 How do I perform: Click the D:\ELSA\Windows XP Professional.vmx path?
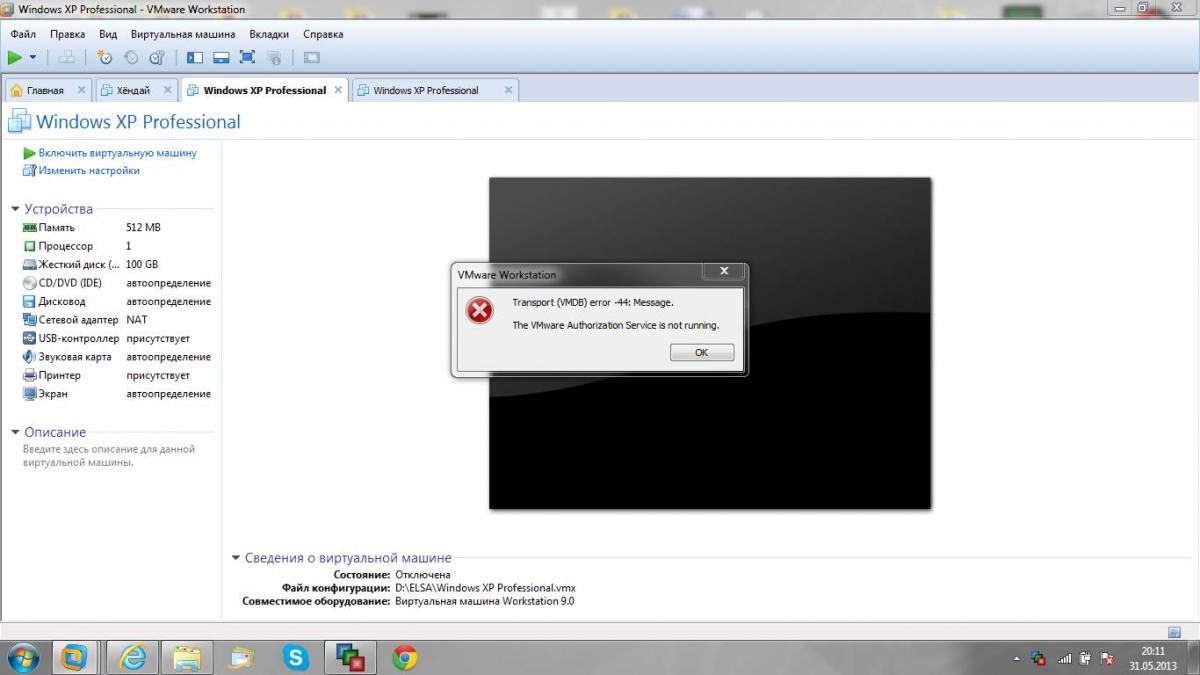click(485, 588)
